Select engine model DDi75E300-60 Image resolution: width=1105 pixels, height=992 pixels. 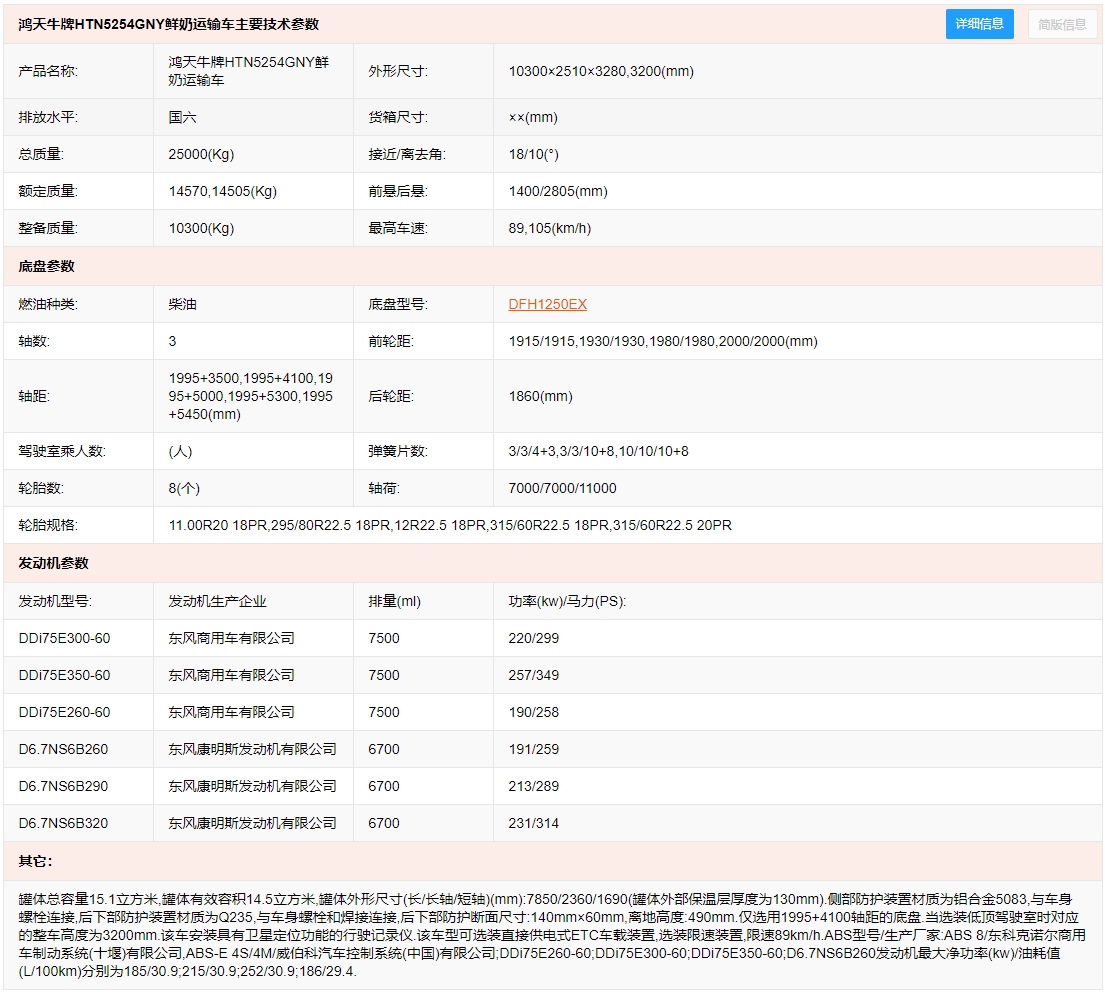[64, 638]
